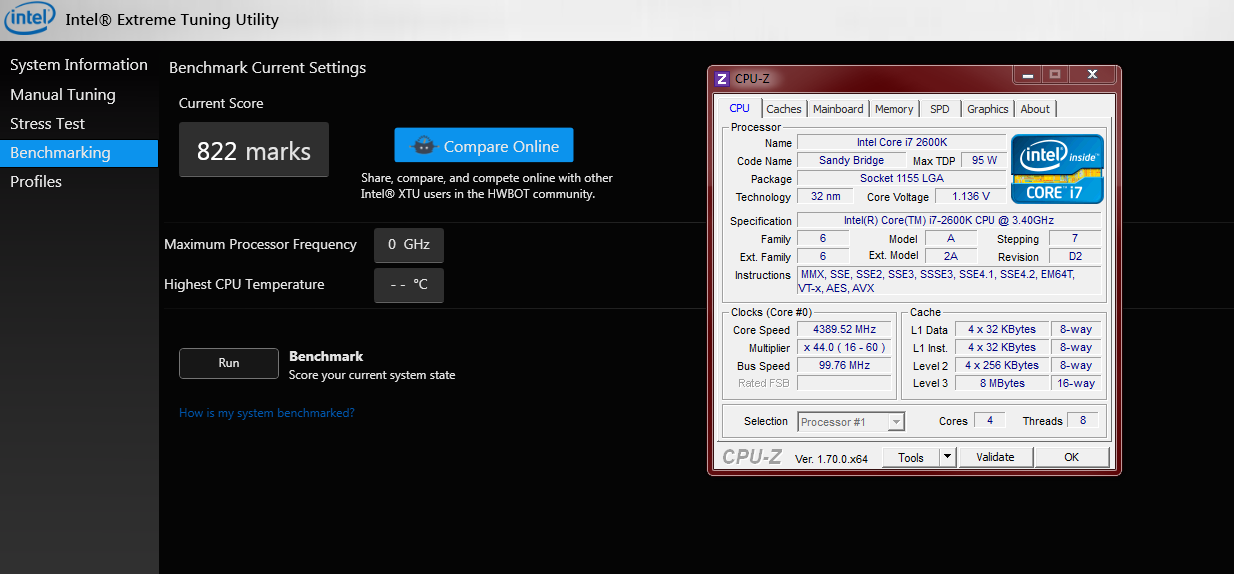Click the Validate button in CPU-Z

pyautogui.click(x=996, y=457)
